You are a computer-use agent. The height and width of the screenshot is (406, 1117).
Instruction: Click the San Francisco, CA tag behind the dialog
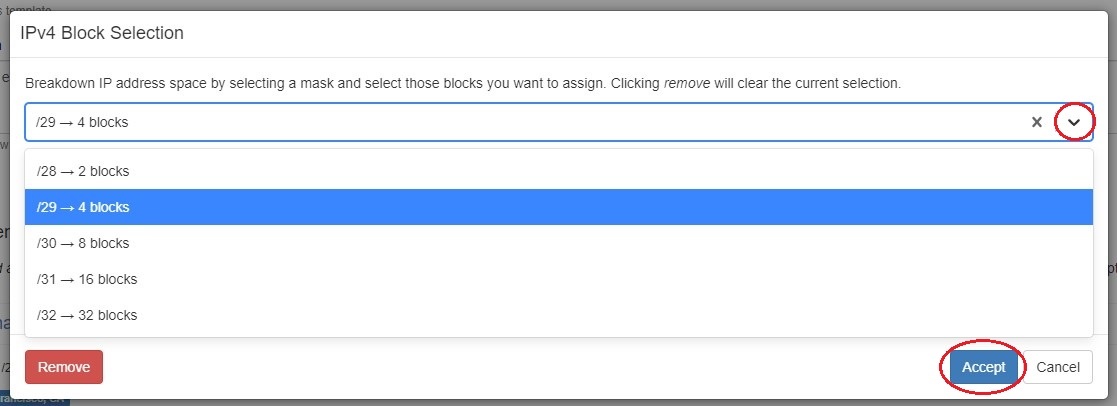pos(35,402)
